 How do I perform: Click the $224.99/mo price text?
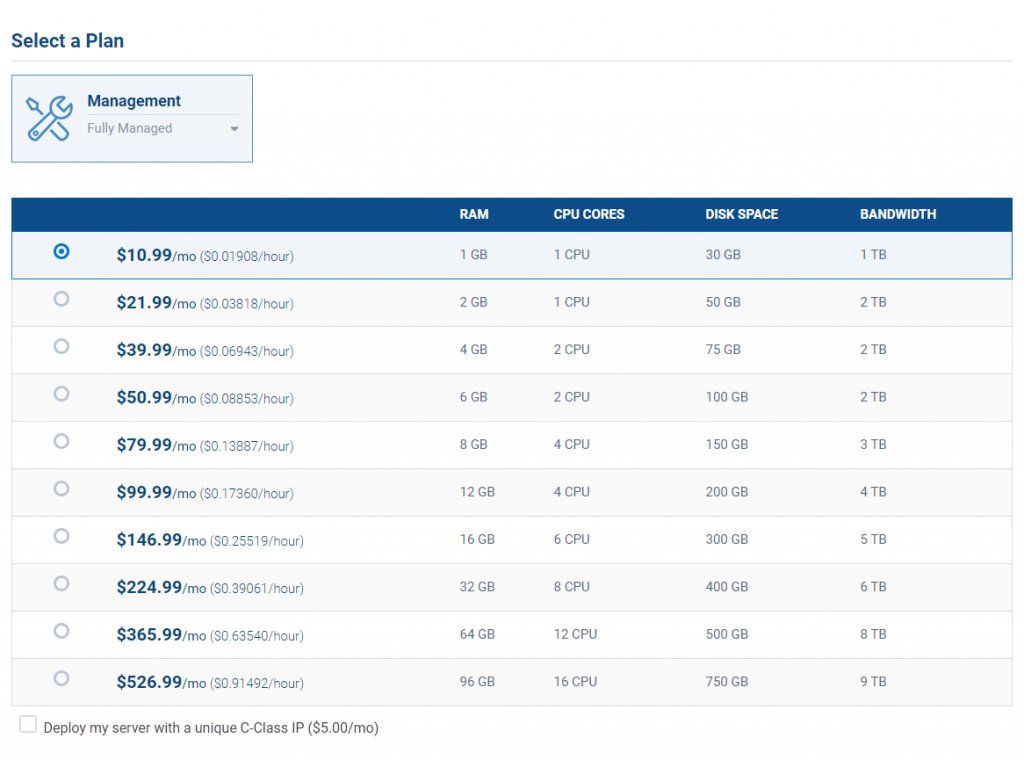click(x=161, y=588)
